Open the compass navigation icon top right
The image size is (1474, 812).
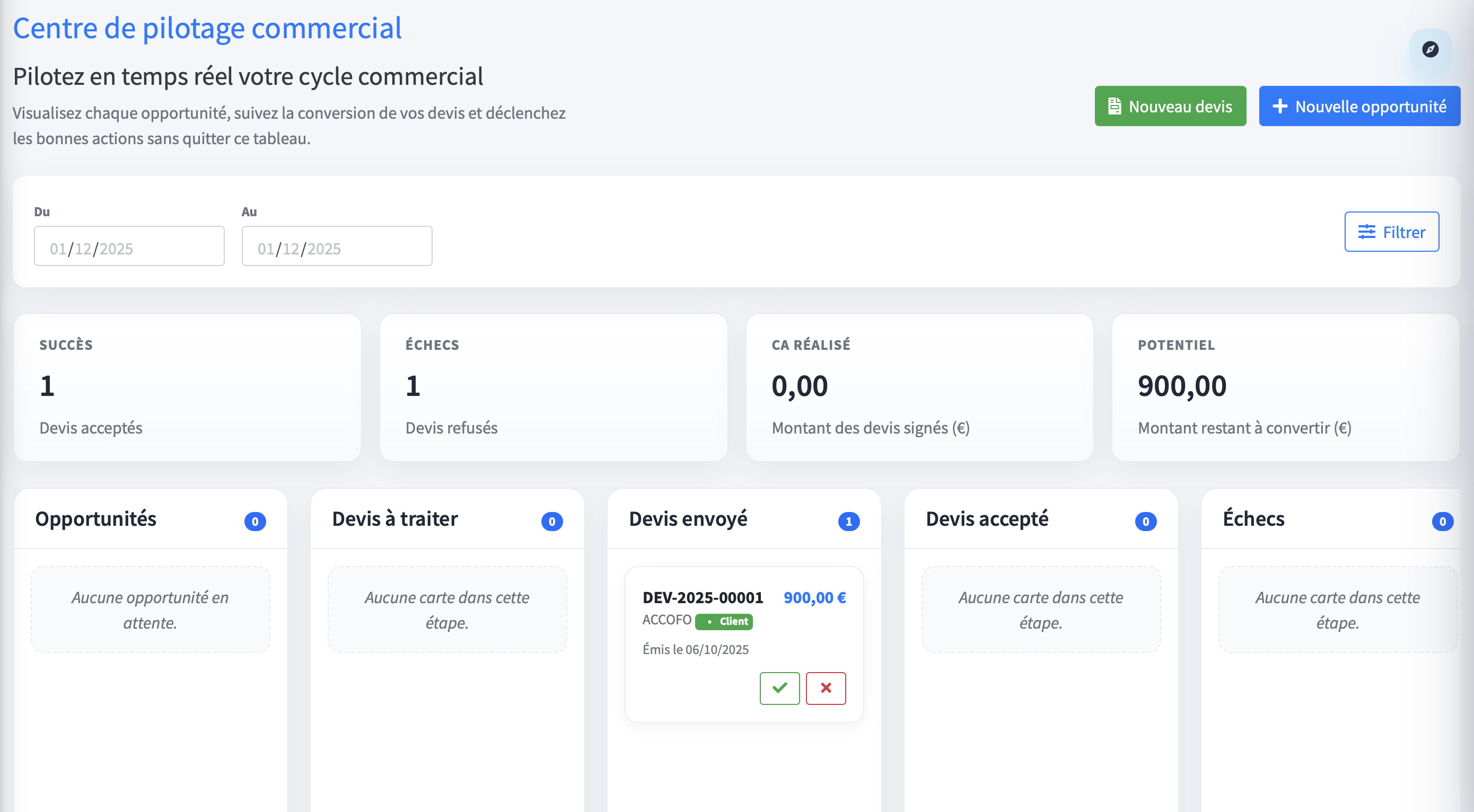coord(1430,50)
